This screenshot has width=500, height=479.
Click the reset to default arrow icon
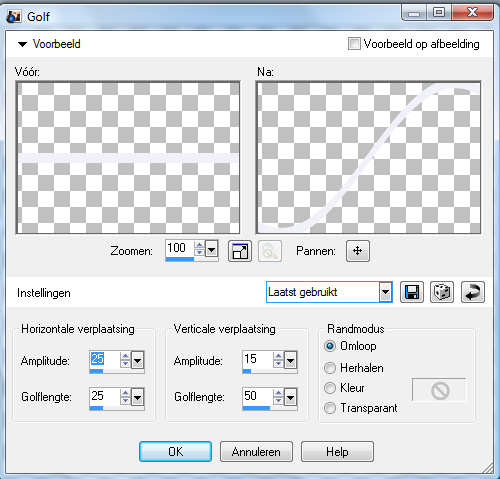473,292
